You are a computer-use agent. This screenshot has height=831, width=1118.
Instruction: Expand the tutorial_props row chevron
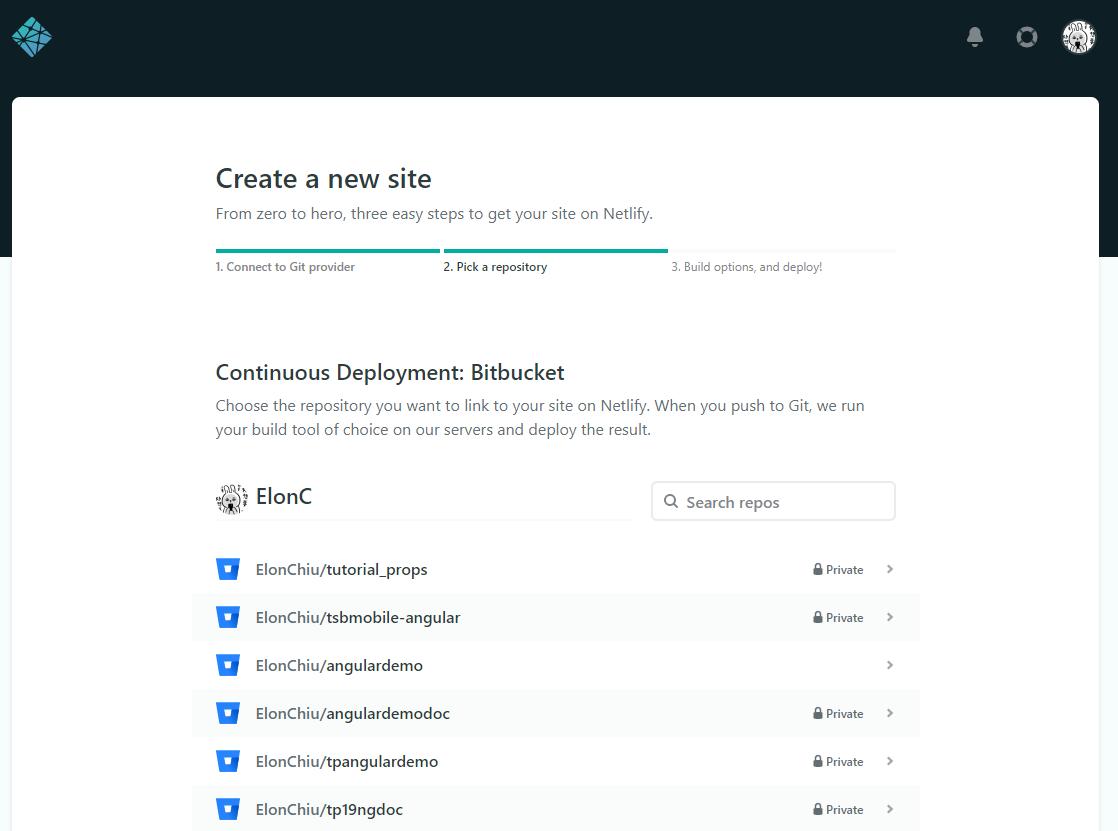tap(889, 569)
